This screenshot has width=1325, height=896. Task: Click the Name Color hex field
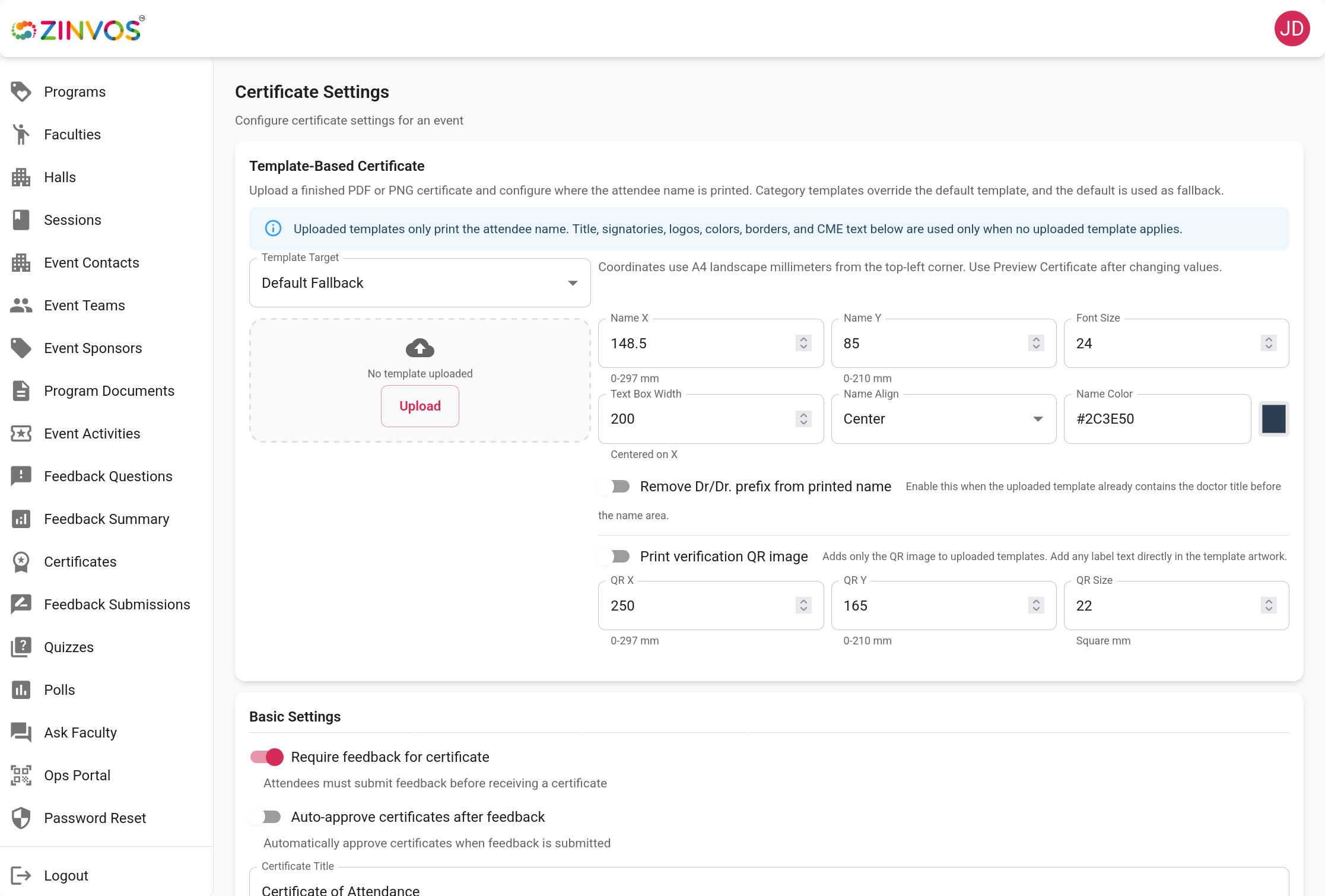click(x=1157, y=419)
